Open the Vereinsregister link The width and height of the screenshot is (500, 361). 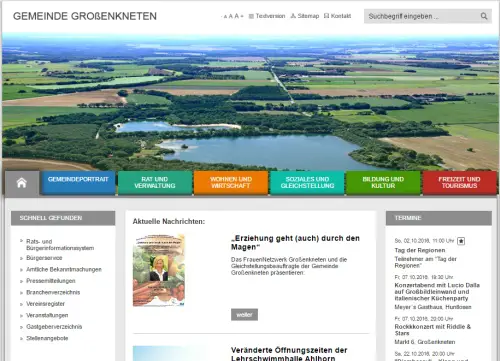pyautogui.click(x=45, y=304)
